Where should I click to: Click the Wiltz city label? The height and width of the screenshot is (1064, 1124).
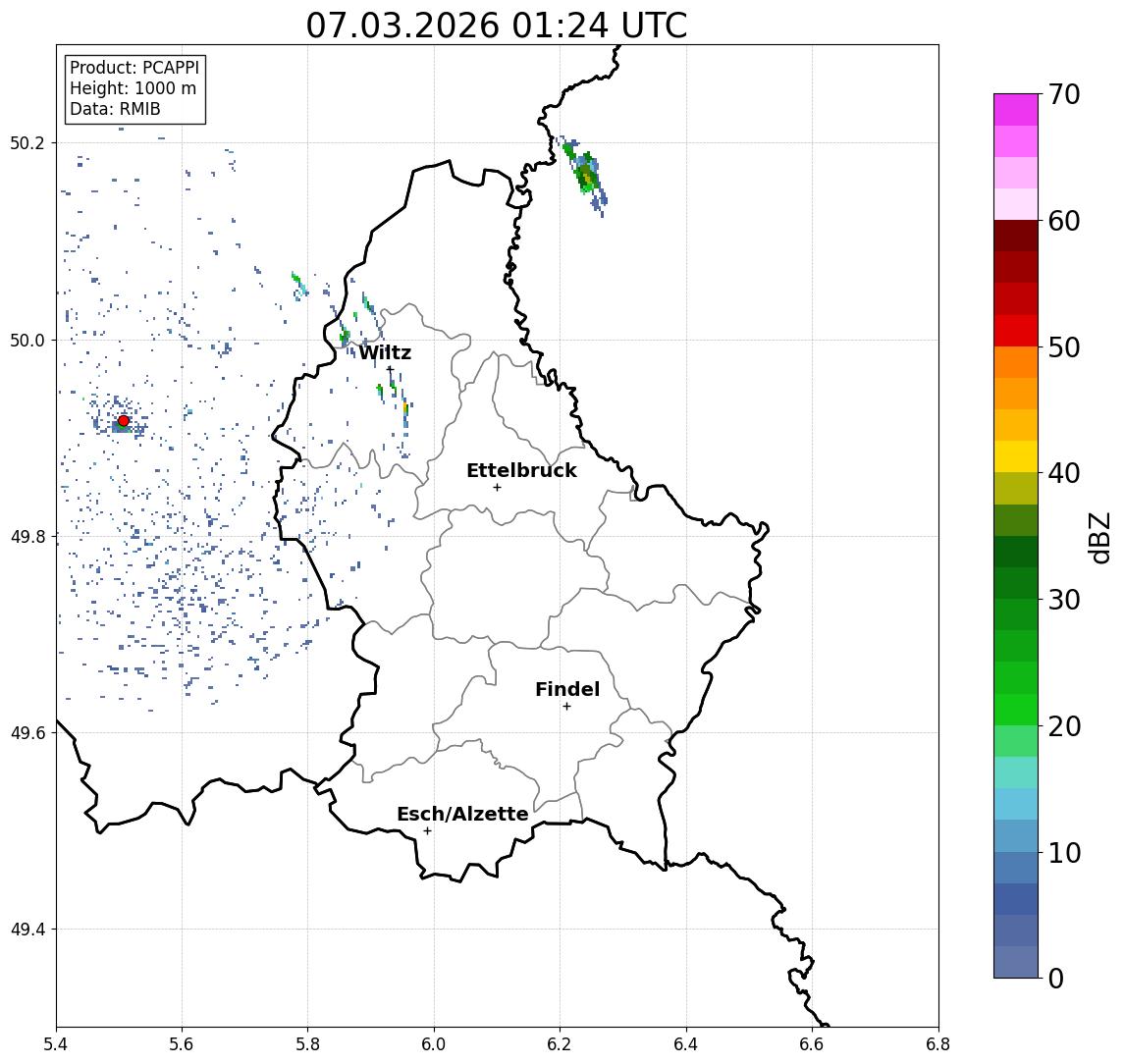tap(385, 352)
